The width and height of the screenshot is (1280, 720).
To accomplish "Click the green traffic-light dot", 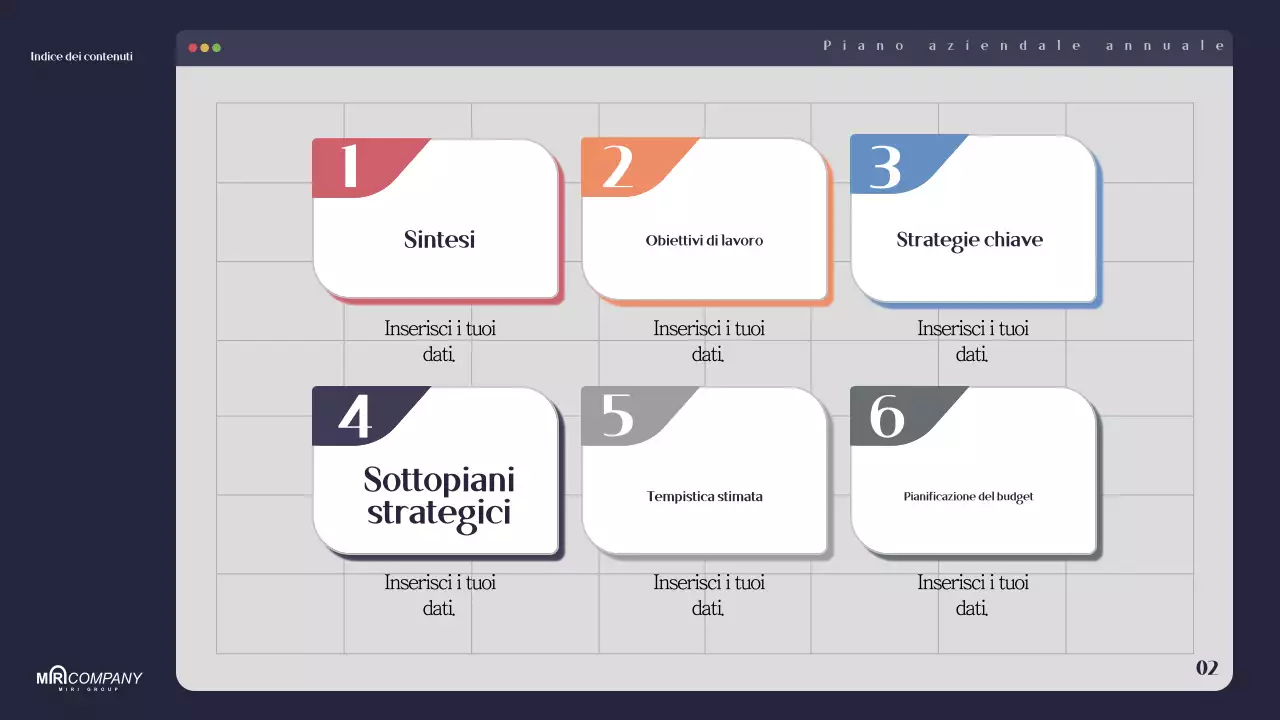I will 216,46.
